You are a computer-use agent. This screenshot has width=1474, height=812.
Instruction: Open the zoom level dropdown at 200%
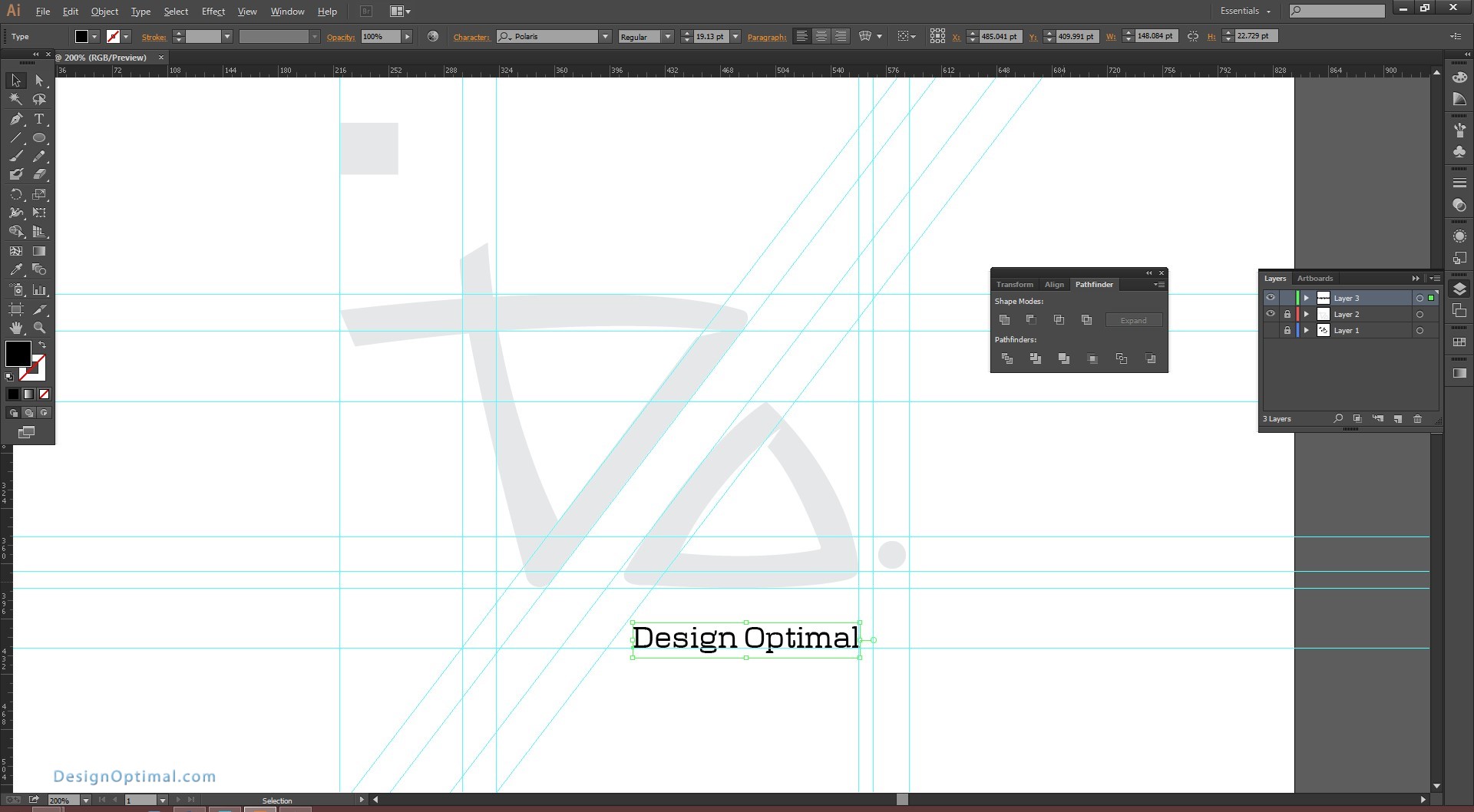86,800
